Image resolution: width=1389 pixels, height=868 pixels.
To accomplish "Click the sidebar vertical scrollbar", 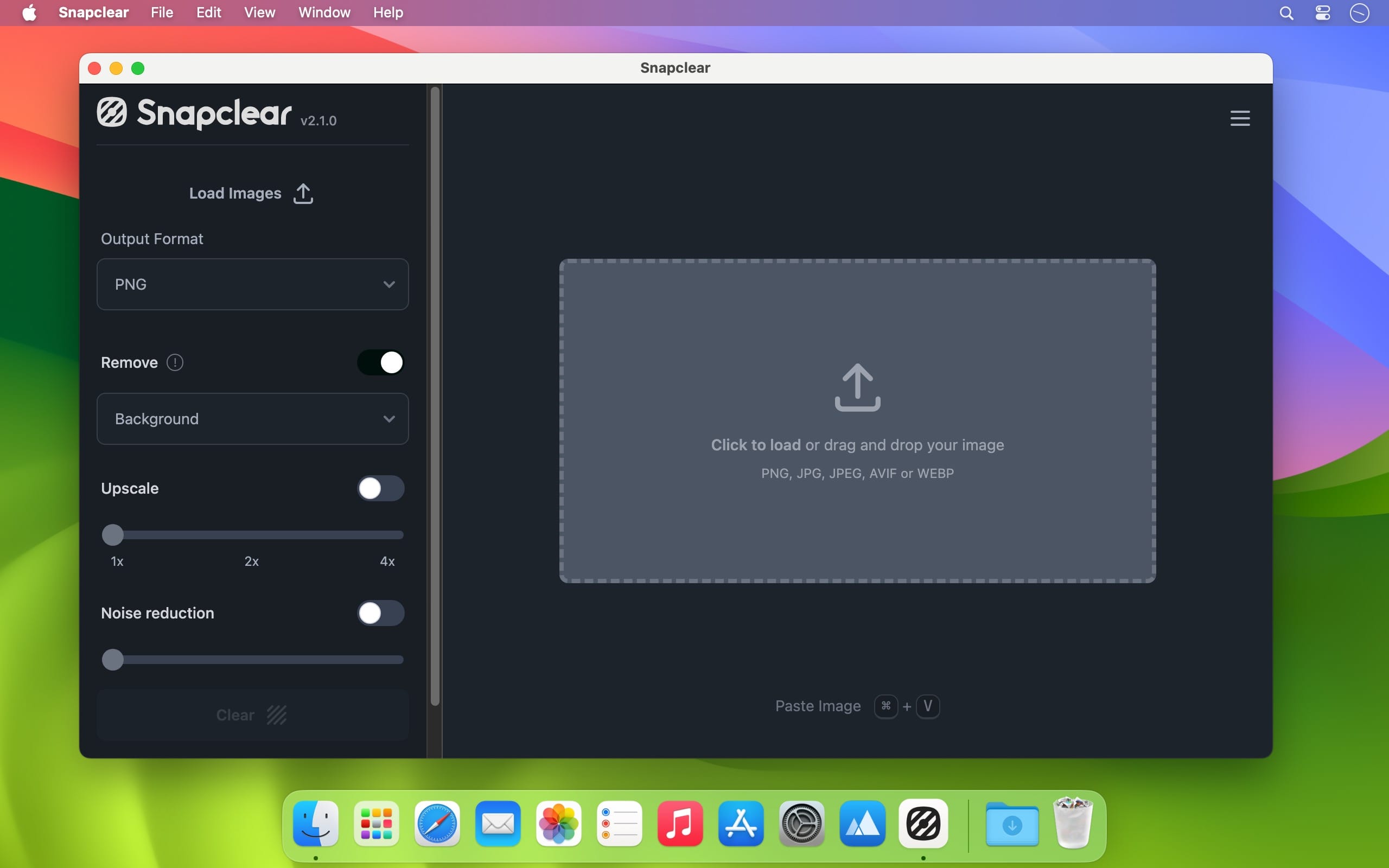I will [435, 396].
